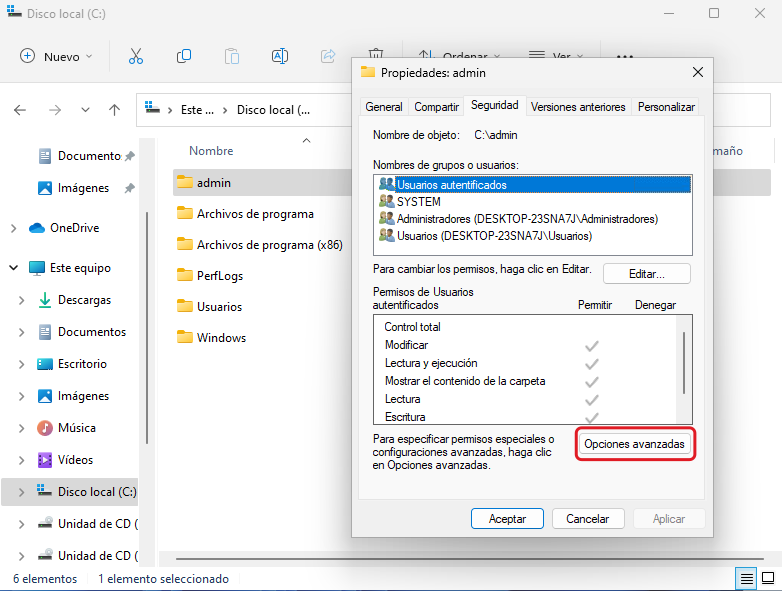This screenshot has width=782, height=591.
Task: Click the Editar button
Action: [646, 273]
